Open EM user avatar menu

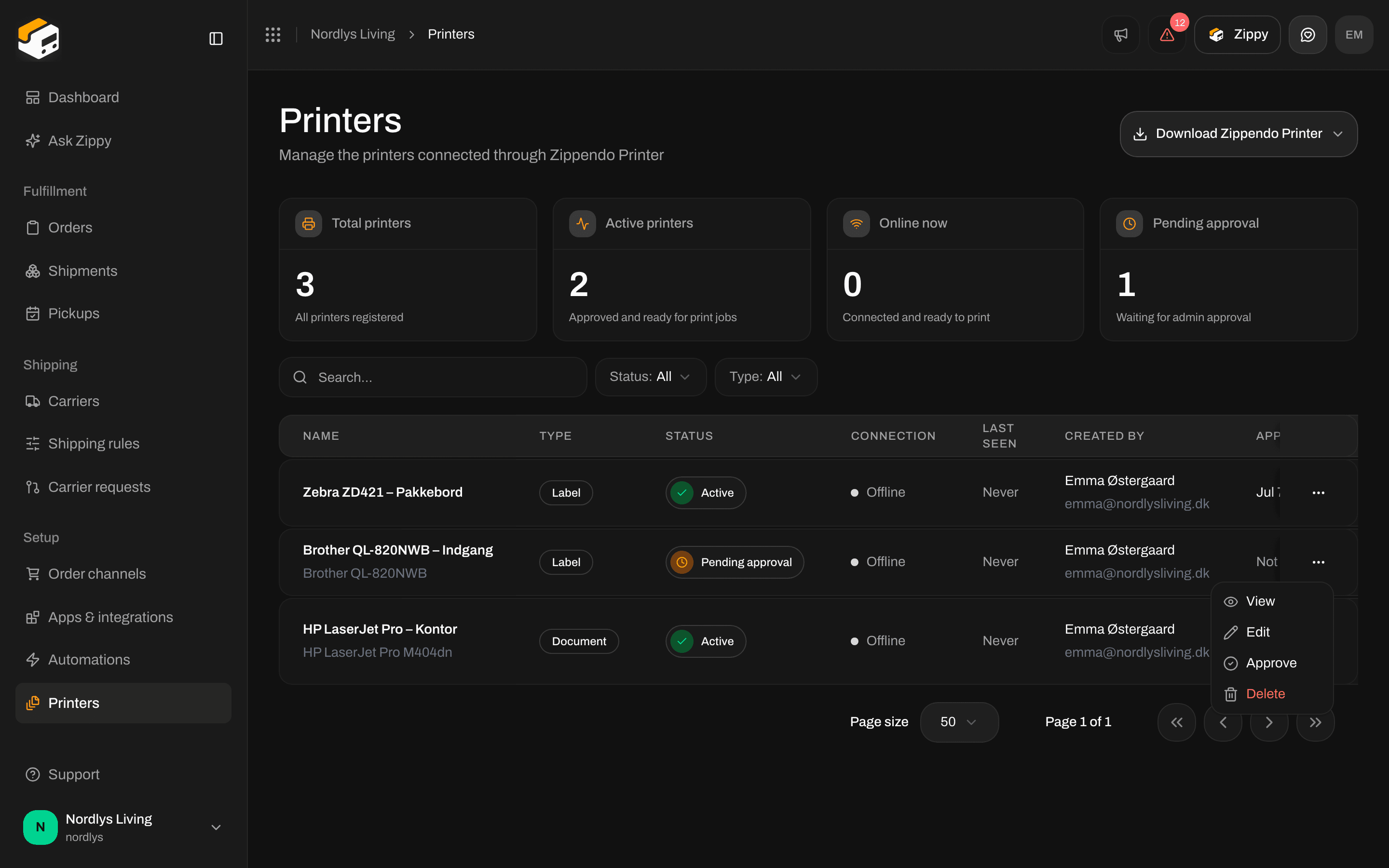tap(1354, 35)
